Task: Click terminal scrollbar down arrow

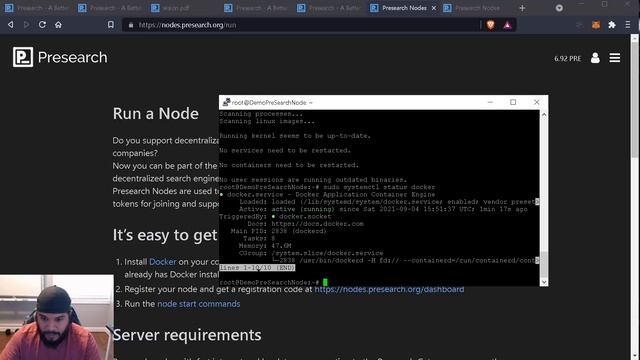Action: pyautogui.click(x=544, y=282)
